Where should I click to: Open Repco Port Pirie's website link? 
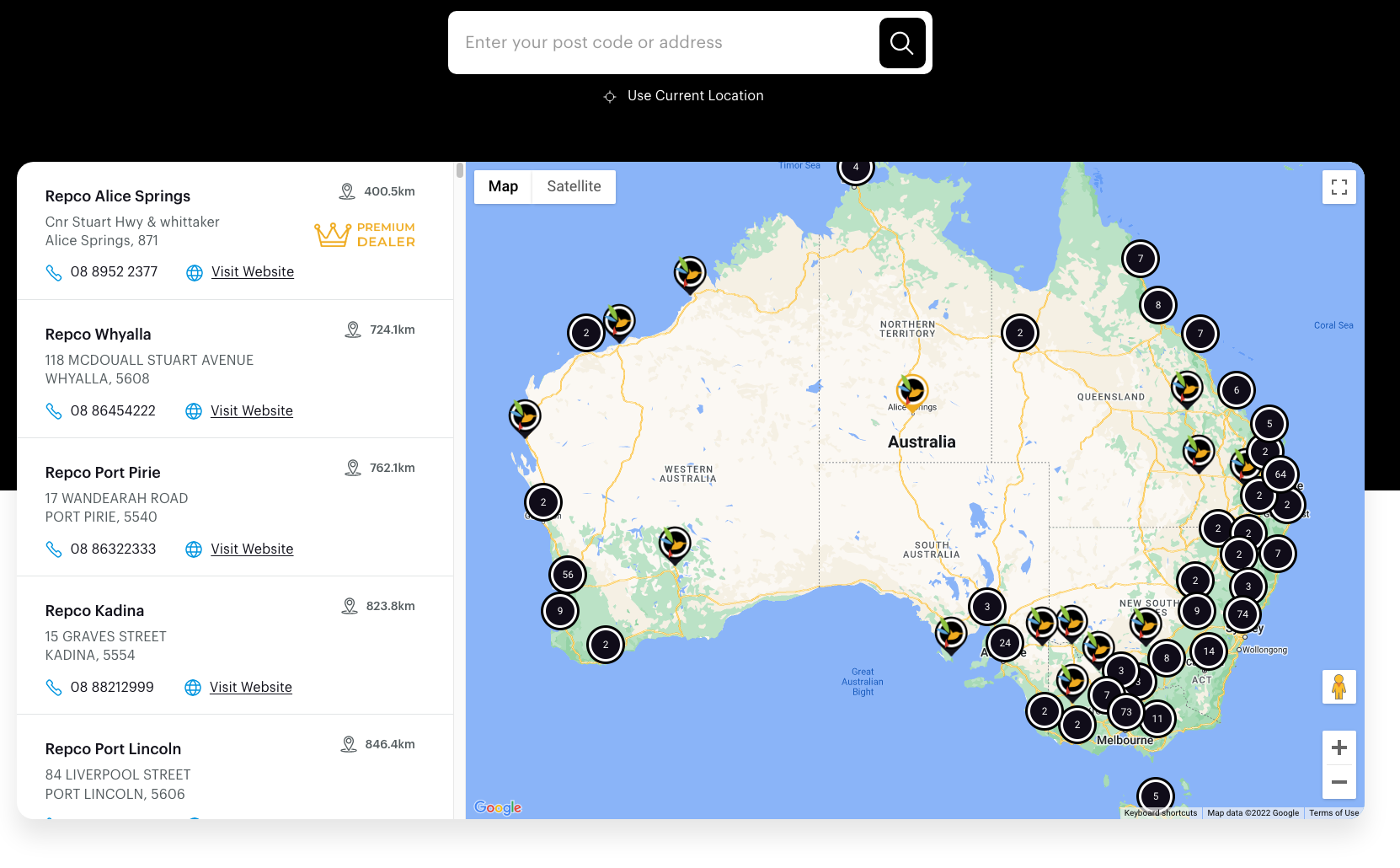pyautogui.click(x=252, y=549)
